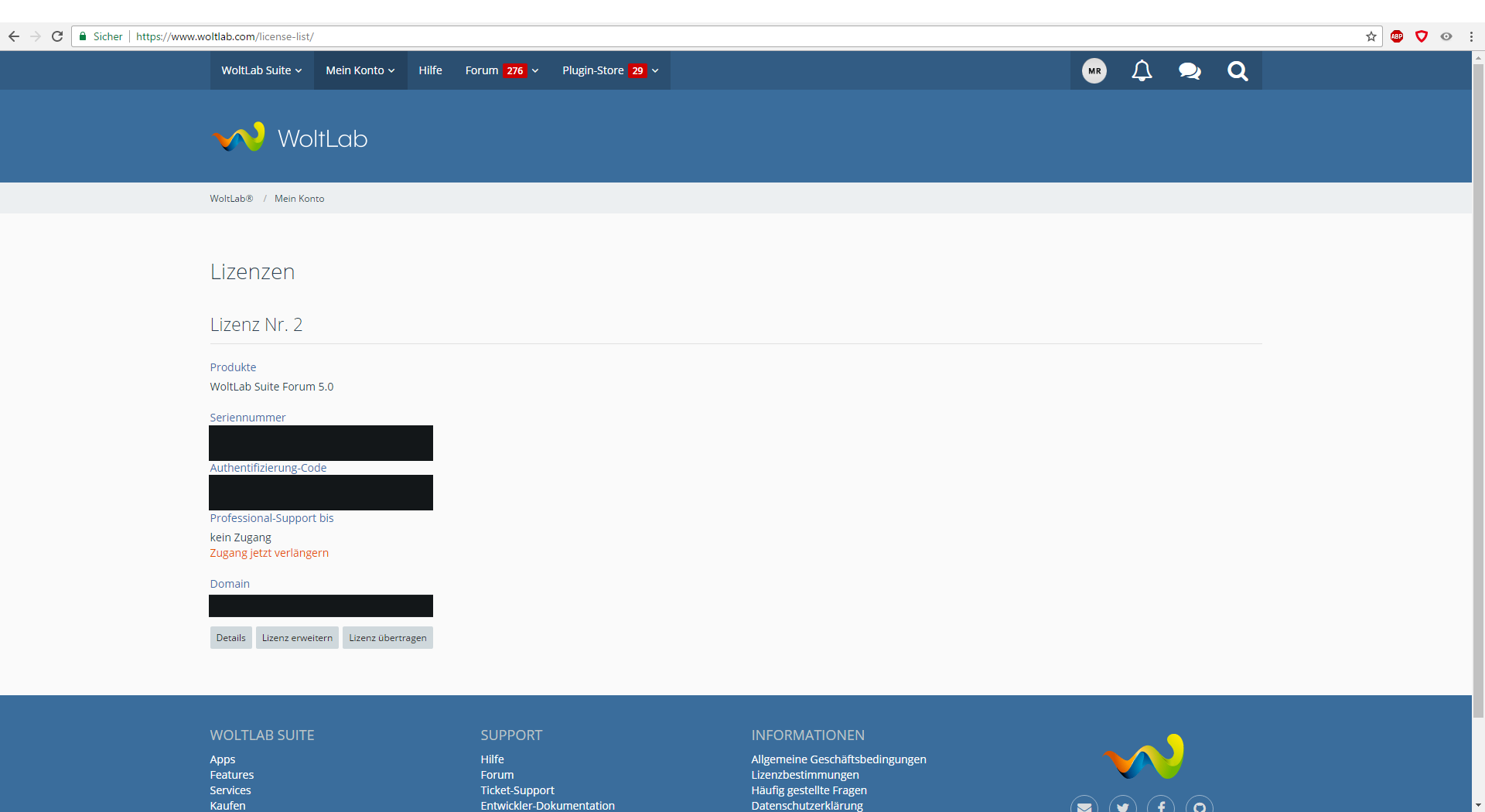
Task: Follow the Zugang jetzt verlängern link
Action: (269, 553)
